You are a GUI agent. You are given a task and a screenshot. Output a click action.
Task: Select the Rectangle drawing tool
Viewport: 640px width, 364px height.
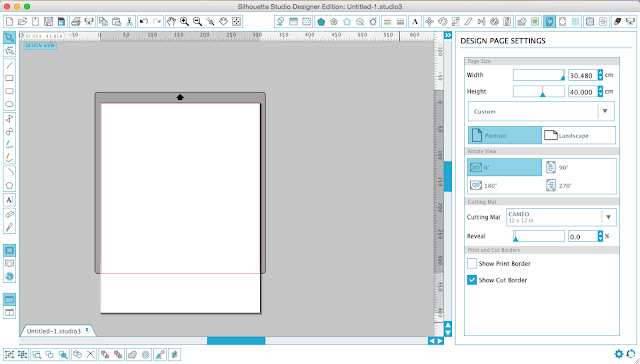tap(9, 78)
